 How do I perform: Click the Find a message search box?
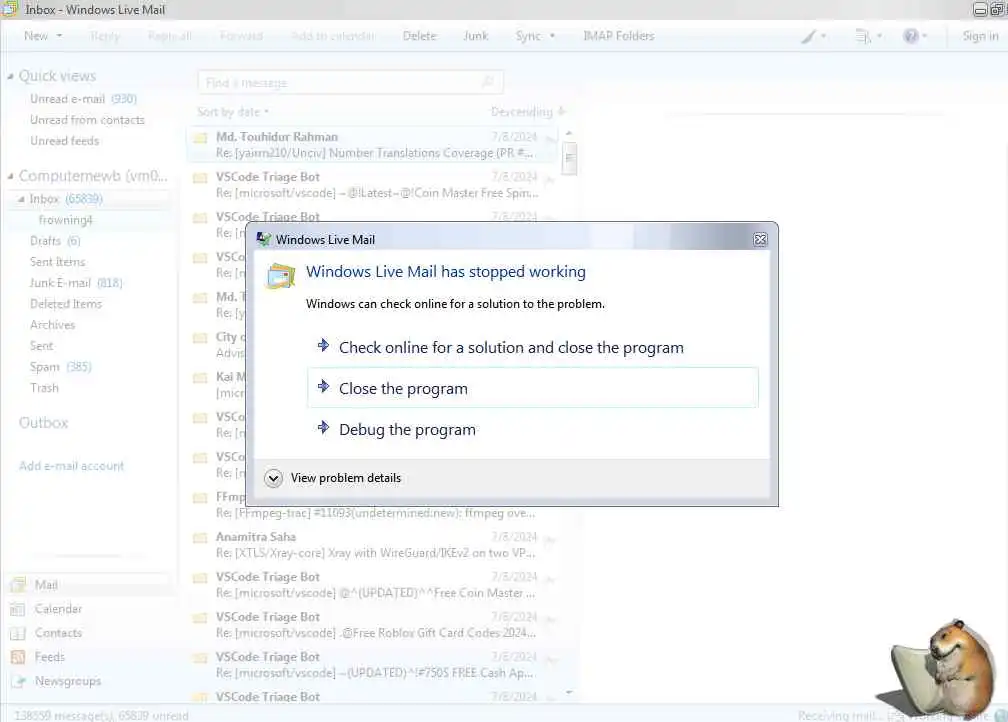[x=350, y=82]
